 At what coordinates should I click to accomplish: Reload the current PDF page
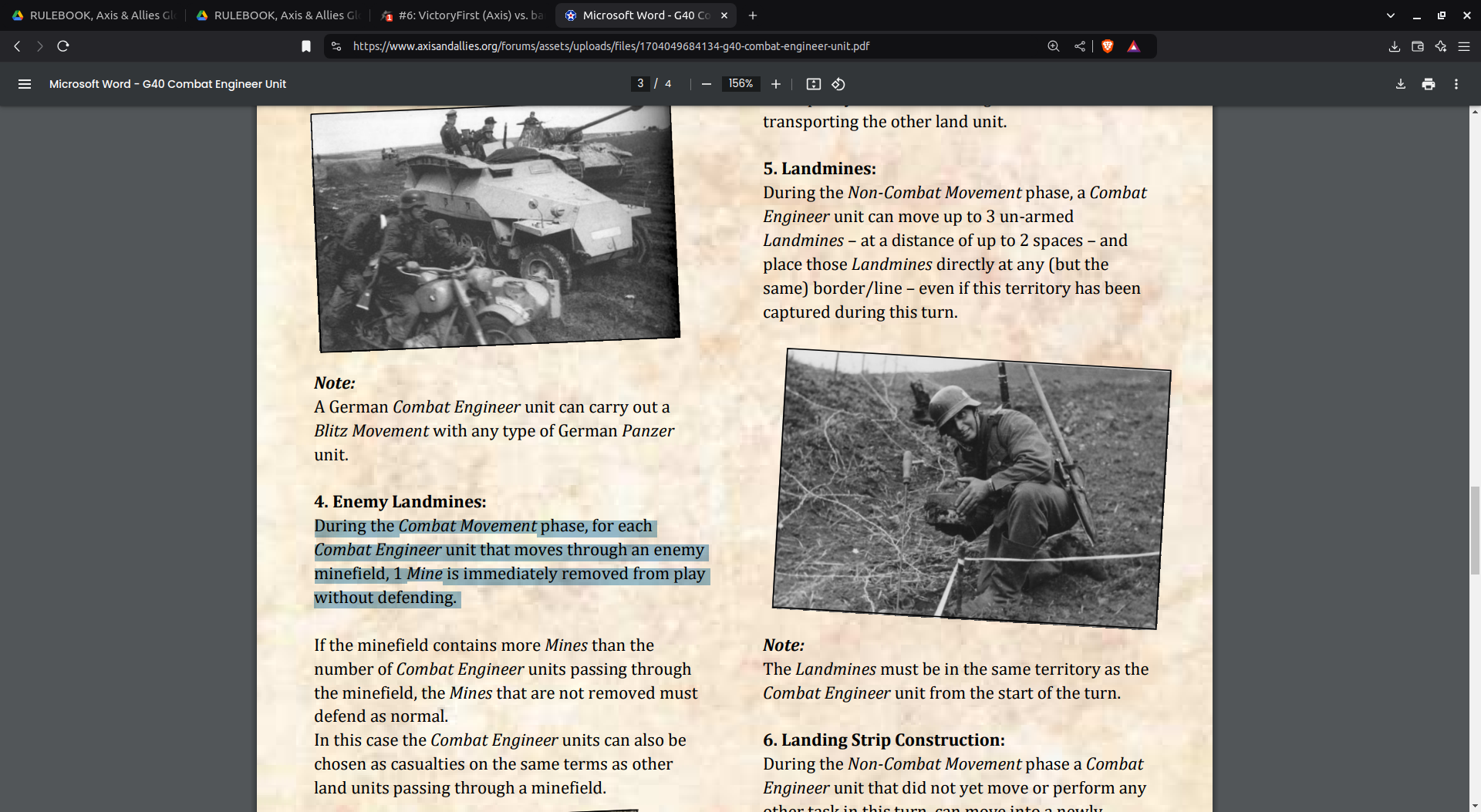pos(63,46)
